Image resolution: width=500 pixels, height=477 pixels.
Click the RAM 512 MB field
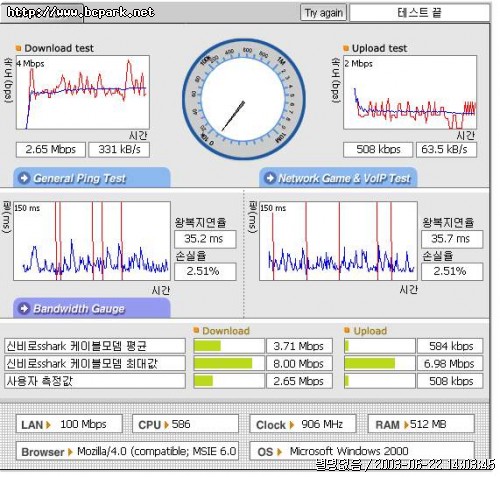click(421, 424)
